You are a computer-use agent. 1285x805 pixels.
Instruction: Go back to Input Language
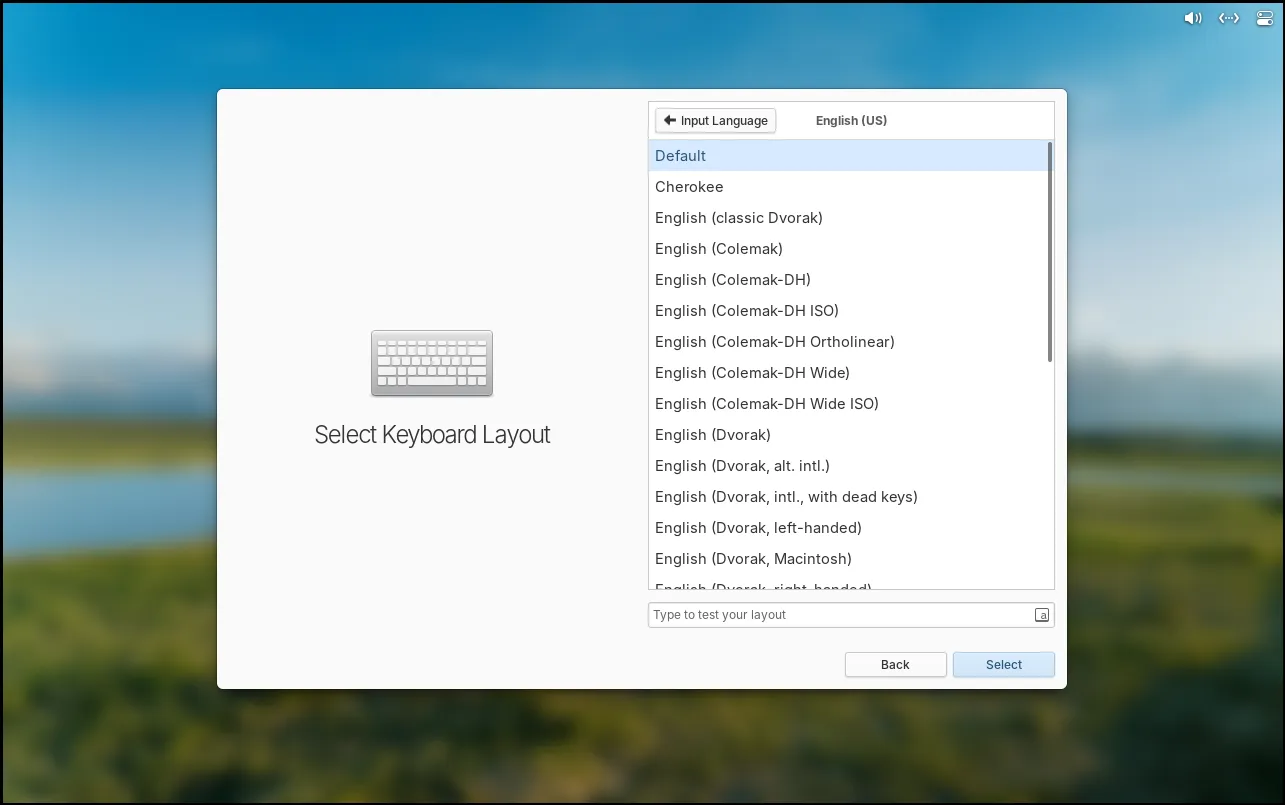pyautogui.click(x=715, y=120)
